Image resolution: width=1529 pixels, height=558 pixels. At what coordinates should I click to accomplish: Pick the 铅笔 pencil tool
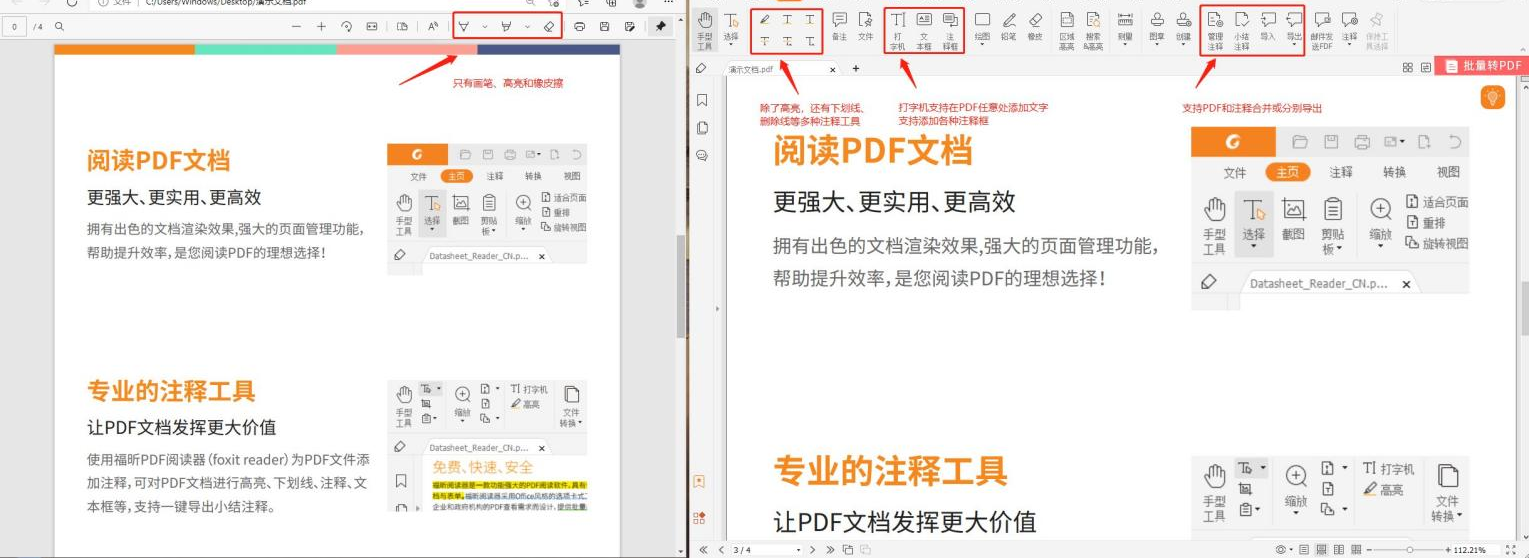(x=1009, y=26)
